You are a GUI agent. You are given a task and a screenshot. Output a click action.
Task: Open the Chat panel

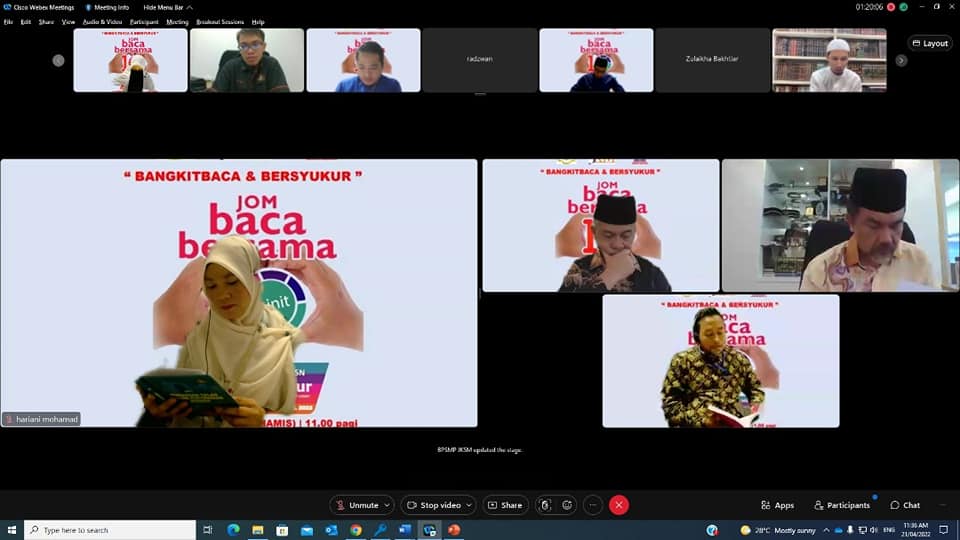[x=906, y=505]
